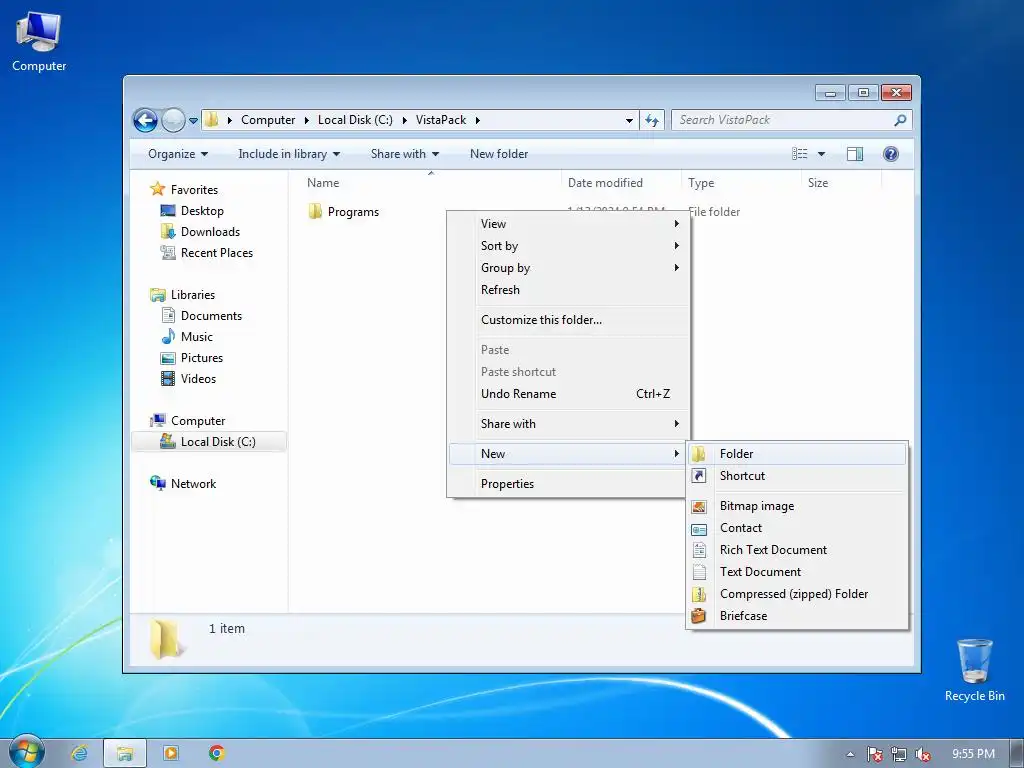Launch Internet Explorer from taskbar
Screen dimensions: 1024x768
point(80,753)
